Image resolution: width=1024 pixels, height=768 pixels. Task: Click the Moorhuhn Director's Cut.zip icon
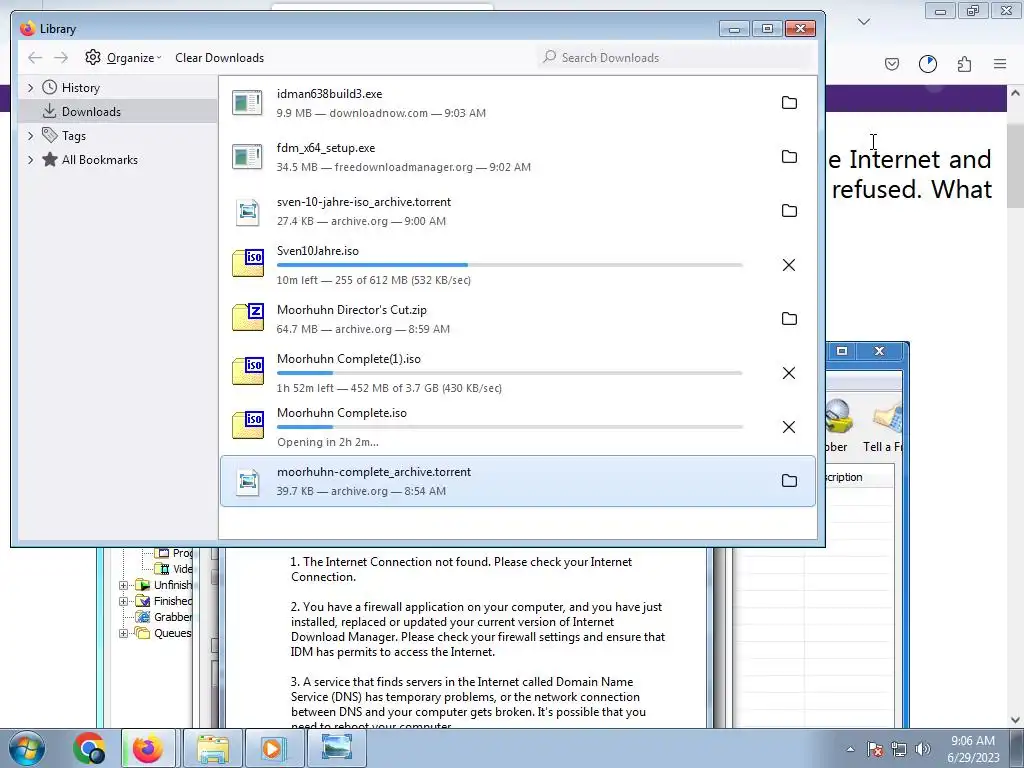point(248,317)
